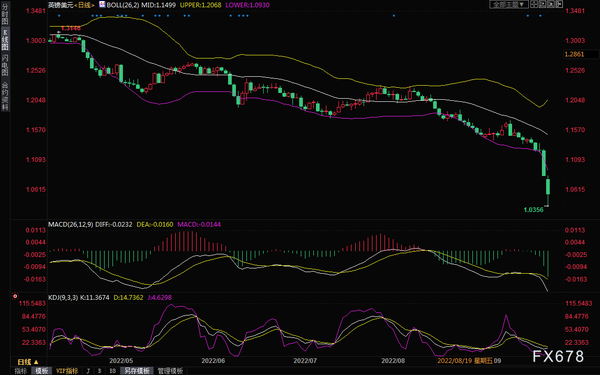Click the four-pane grid layout icon
The image size is (600, 375).
pyautogui.click(x=533, y=4)
